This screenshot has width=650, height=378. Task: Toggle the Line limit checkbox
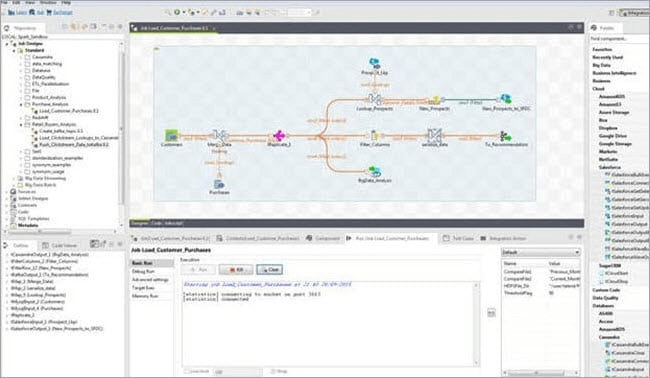[187, 371]
